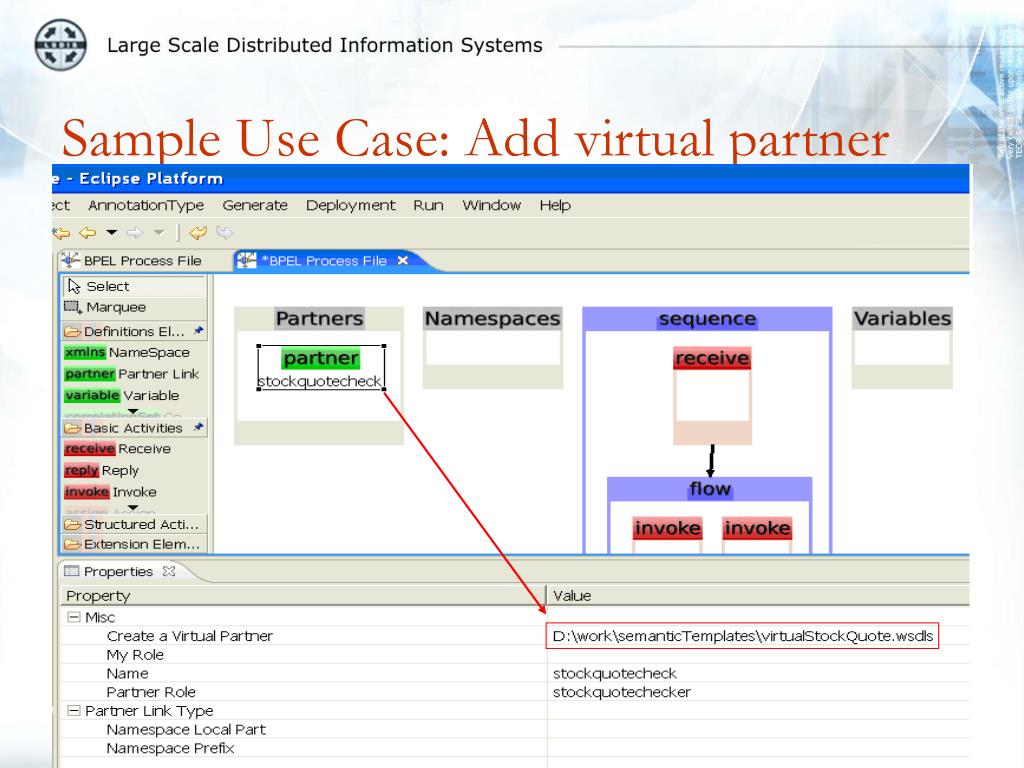Viewport: 1024px width, 768px height.
Task: Expand the Structured Activities palette drawer
Action: click(x=132, y=524)
